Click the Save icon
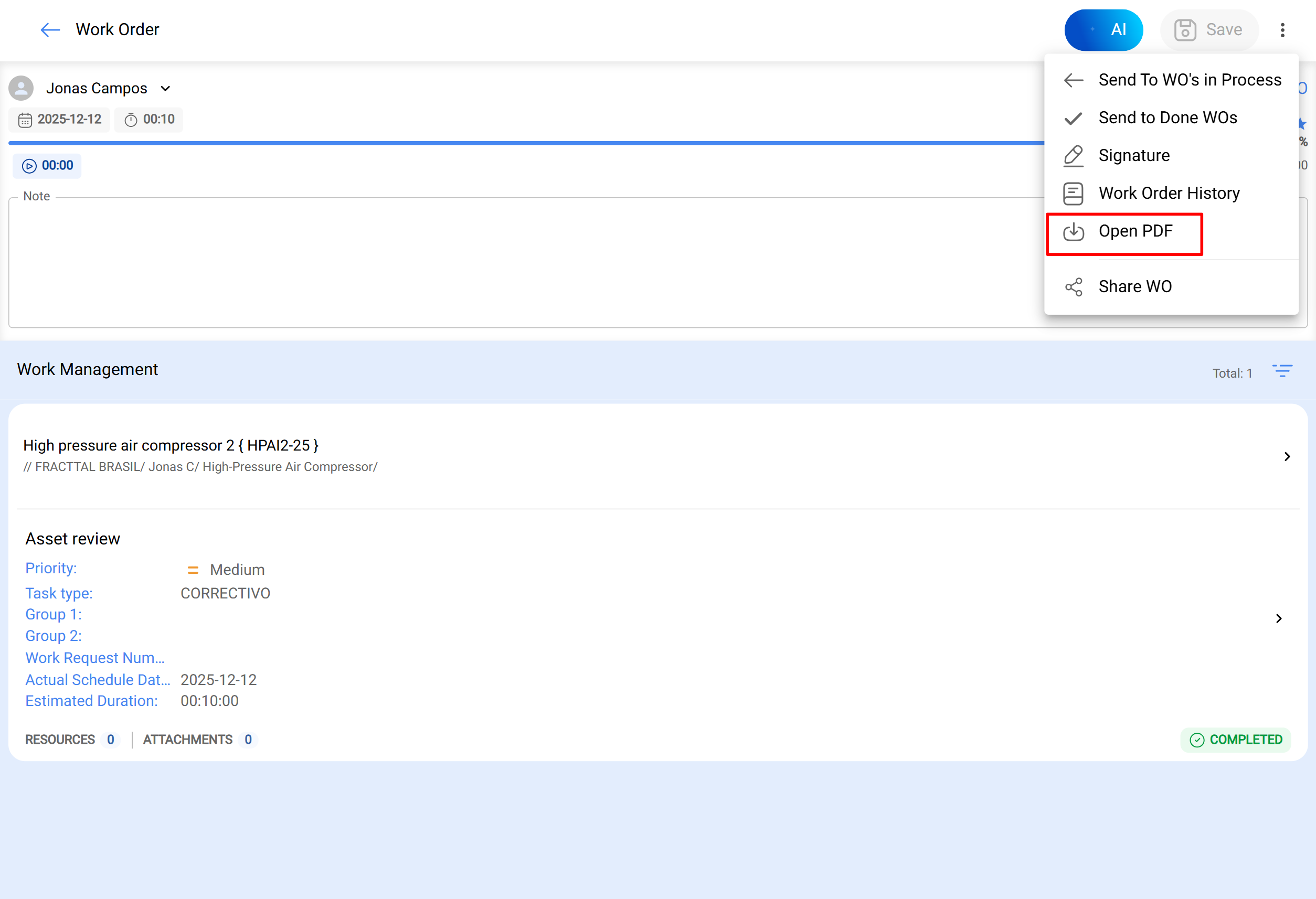 (1209, 29)
